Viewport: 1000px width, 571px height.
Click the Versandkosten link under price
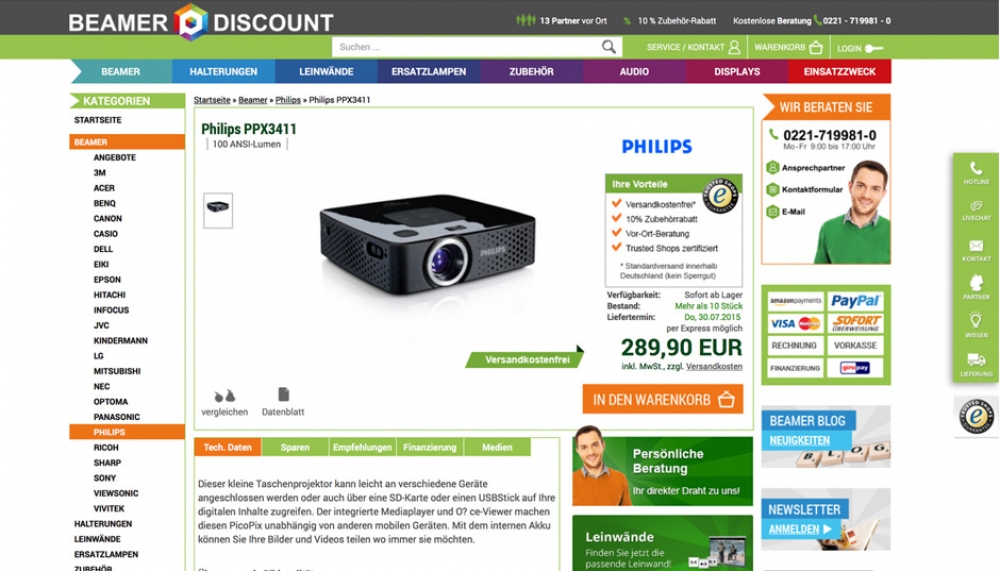pyautogui.click(x=714, y=367)
